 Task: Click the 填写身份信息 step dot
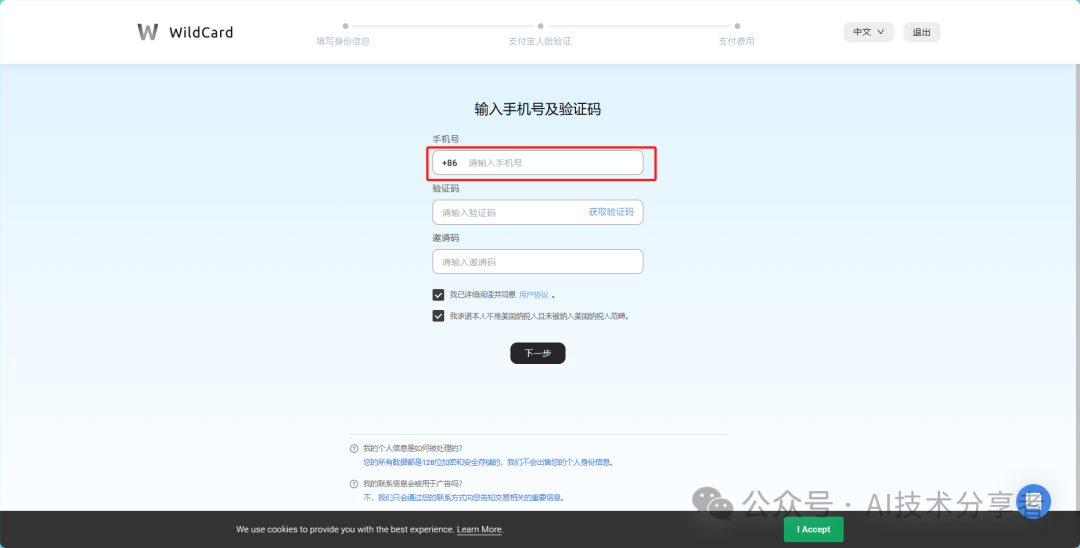tap(345, 27)
